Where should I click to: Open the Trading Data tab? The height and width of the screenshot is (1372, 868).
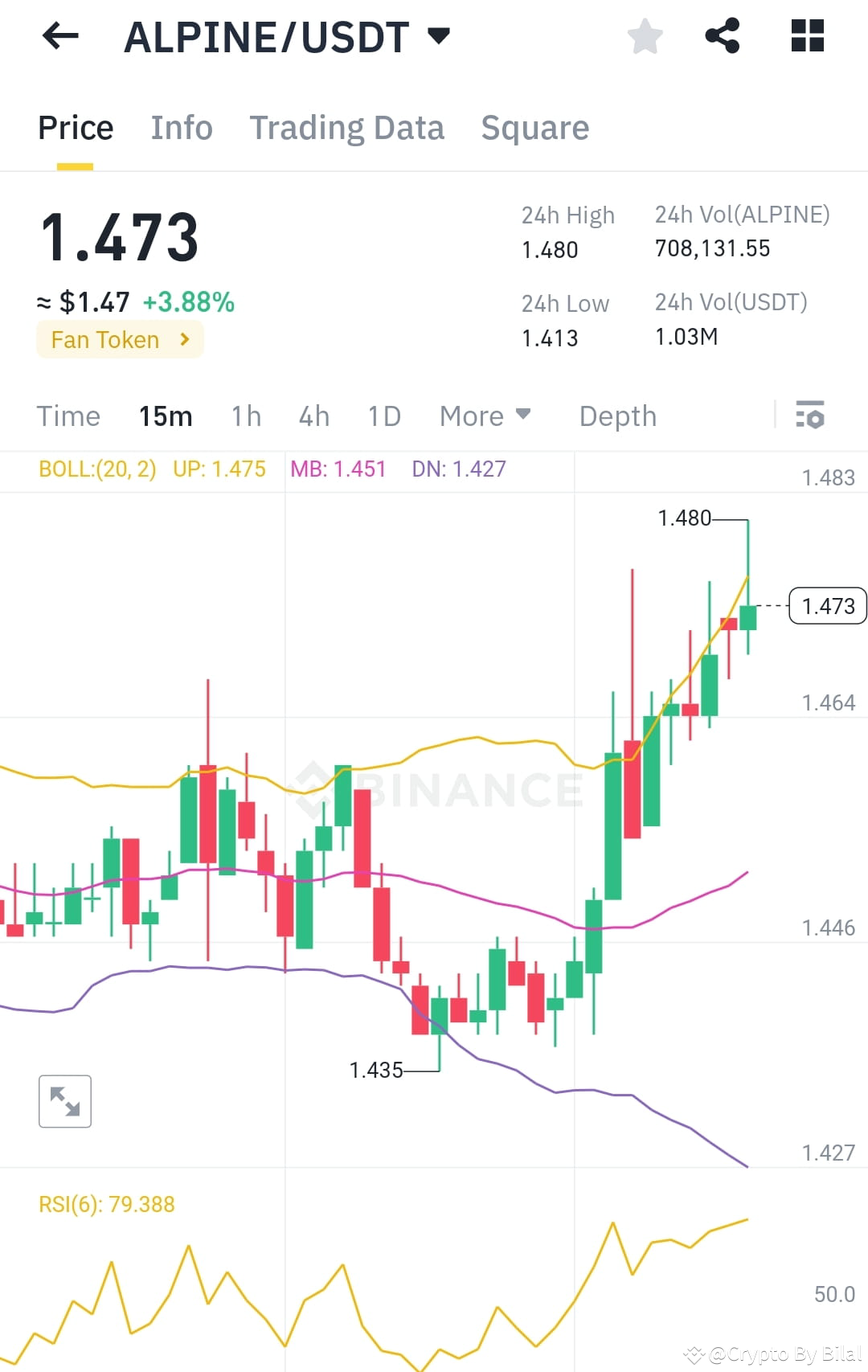point(347,127)
